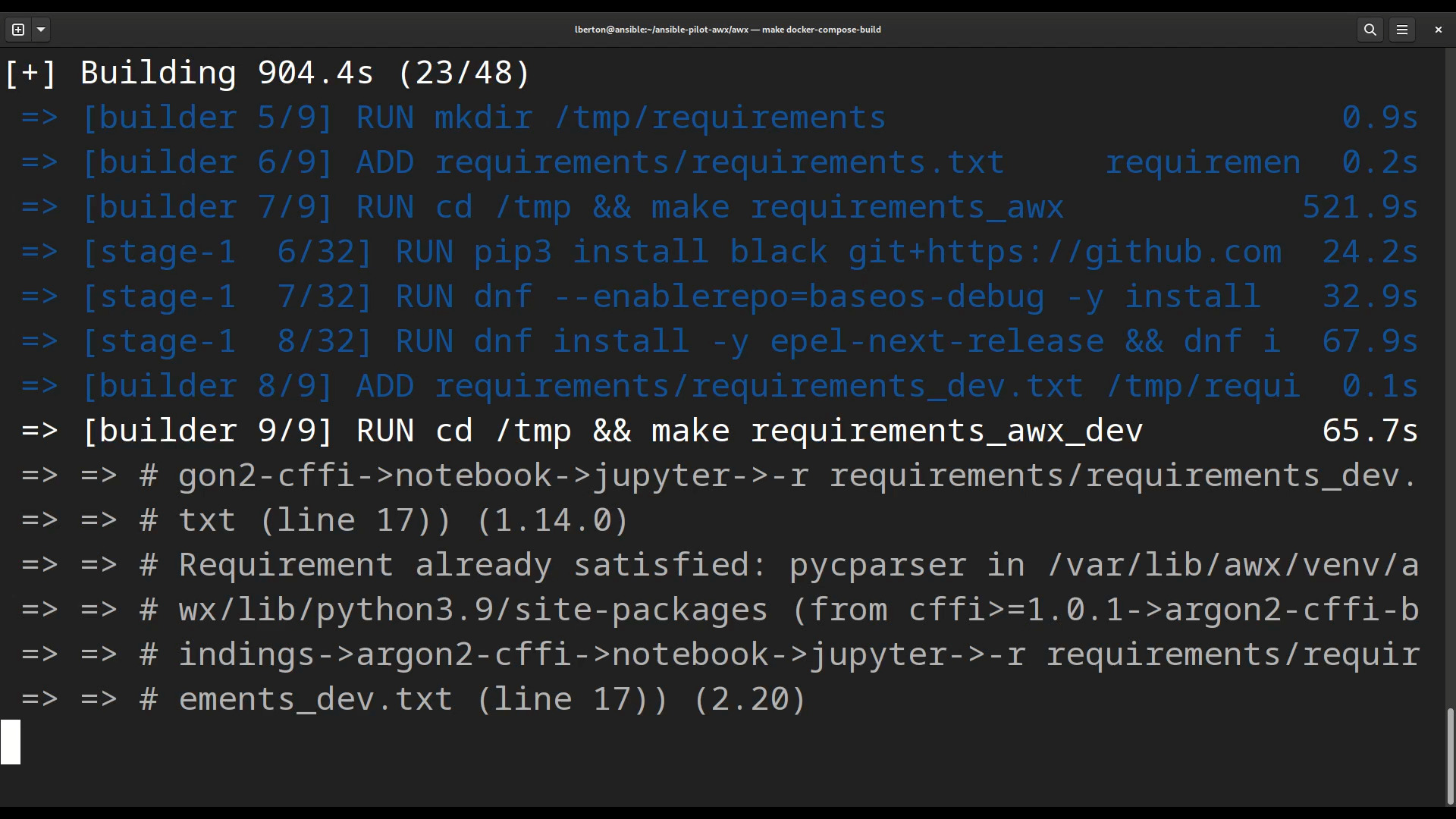The width and height of the screenshot is (1456, 819).
Task: Click 'ADD requirements/requirements.txt' line
Action: coord(719,162)
